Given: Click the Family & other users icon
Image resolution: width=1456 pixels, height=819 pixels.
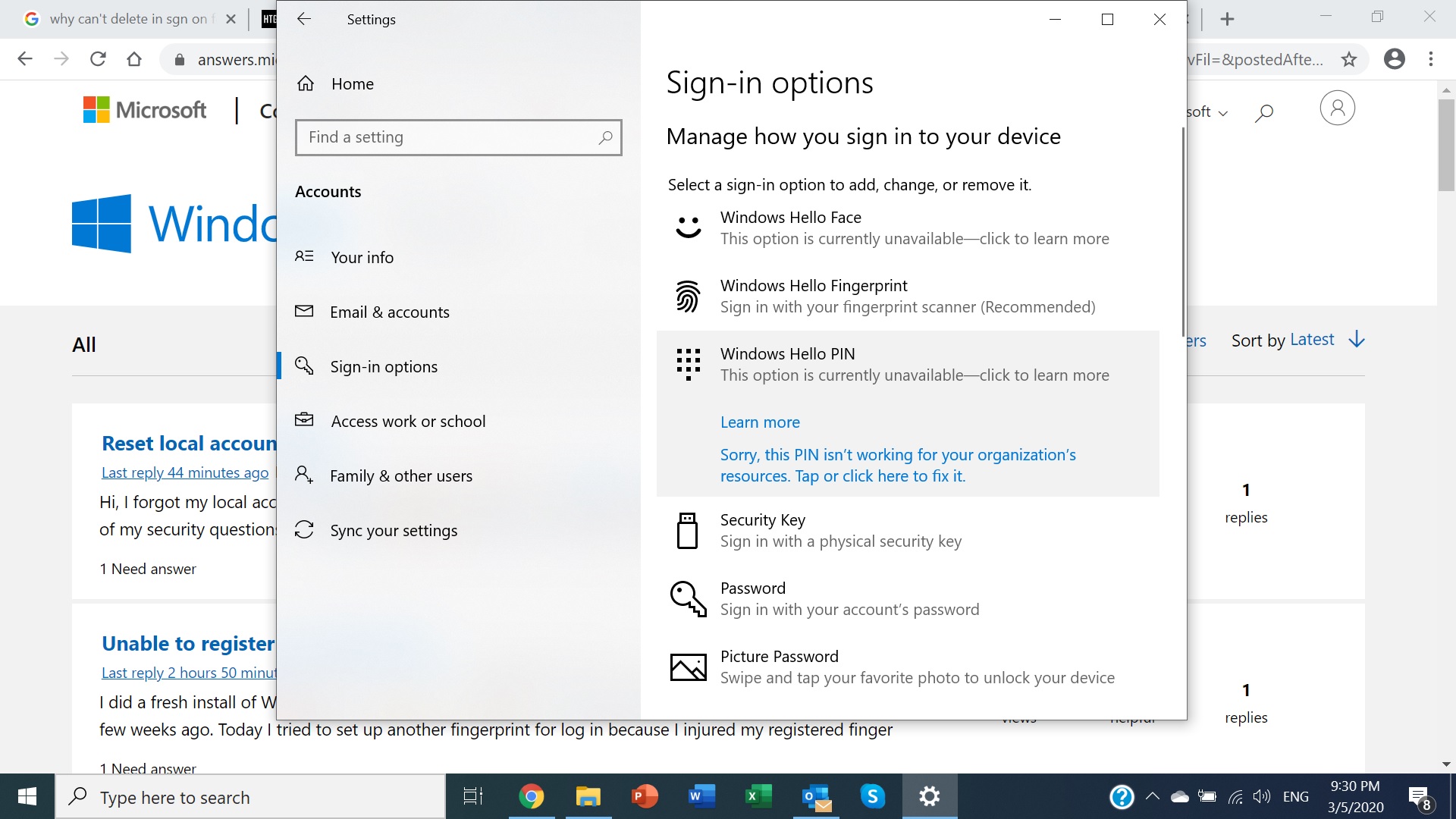Looking at the screenshot, I should (304, 475).
